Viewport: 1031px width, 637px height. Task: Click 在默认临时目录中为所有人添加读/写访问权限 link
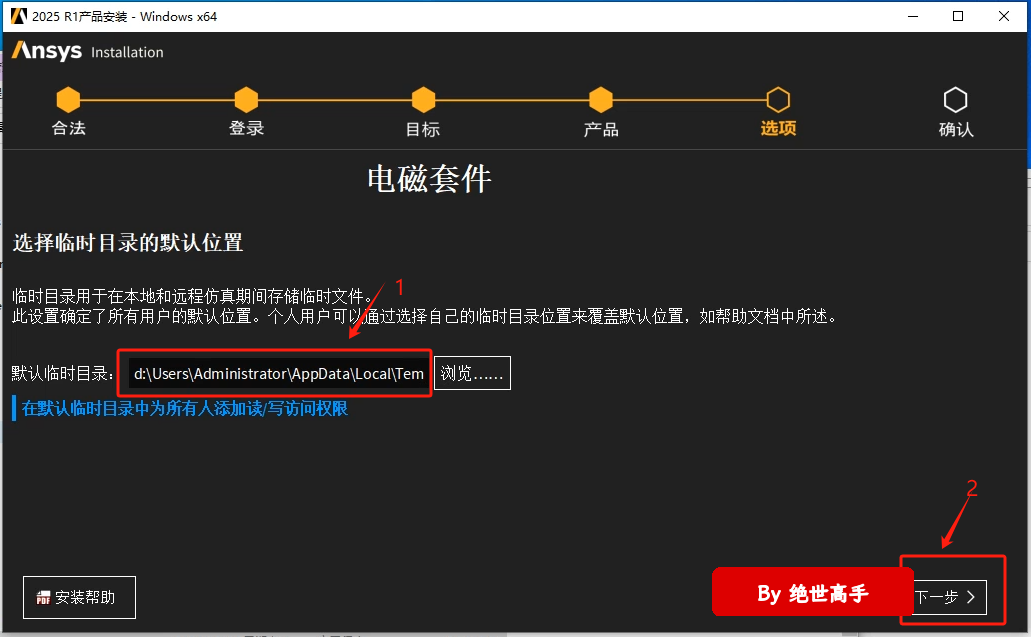coord(185,408)
